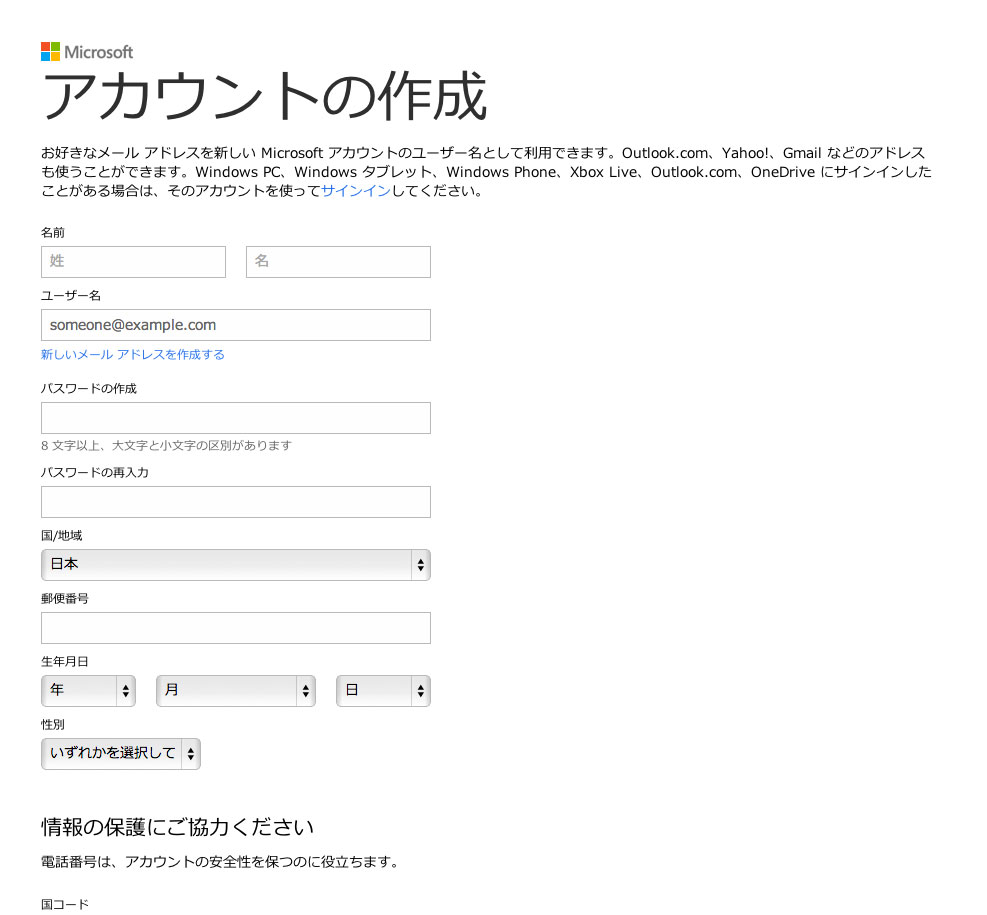
Task: Focus the 姓 last name field
Action: coord(133,262)
